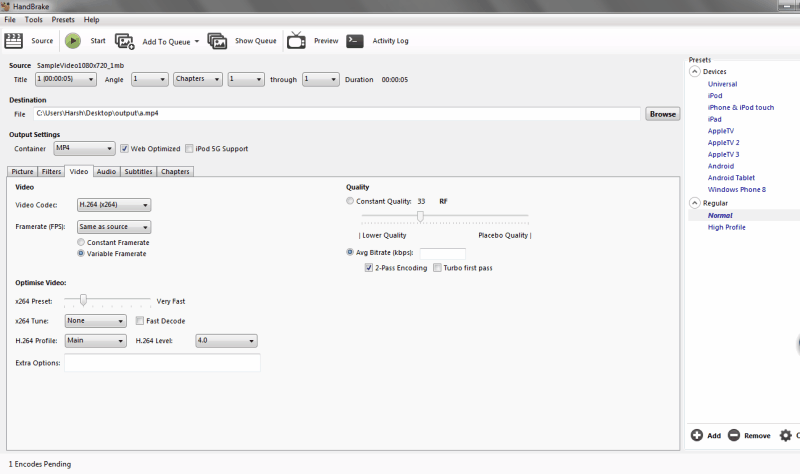Image resolution: width=800 pixels, height=474 pixels.
Task: Click the Constant Quality slider handle
Action: click(x=420, y=216)
